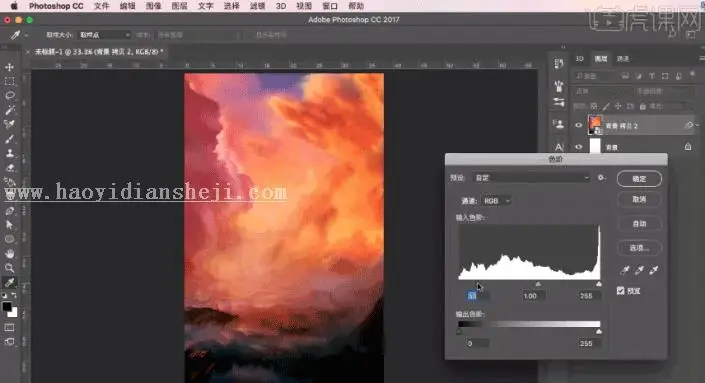Open the 滤镜 menu
This screenshot has height=383, width=705.
tap(257, 6)
